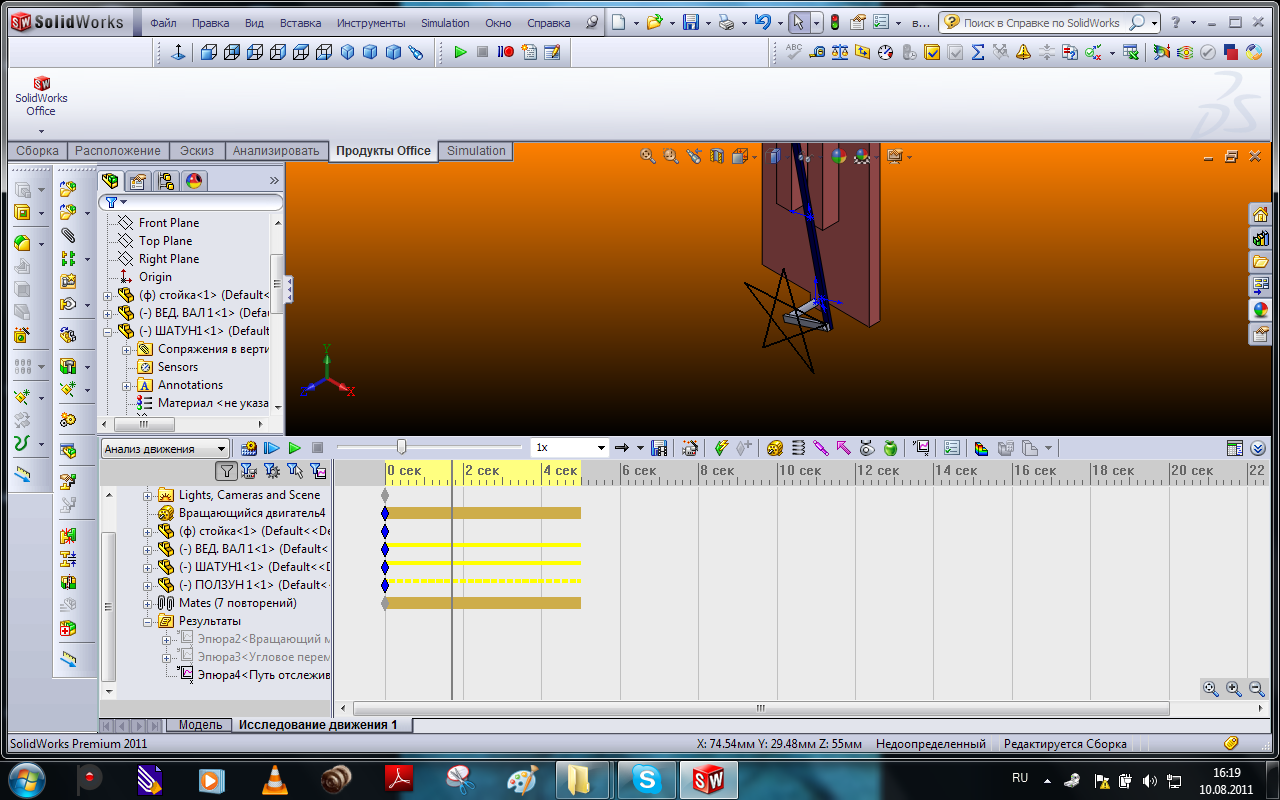Click SolidWorks Office button in ribbon

pos(41,97)
